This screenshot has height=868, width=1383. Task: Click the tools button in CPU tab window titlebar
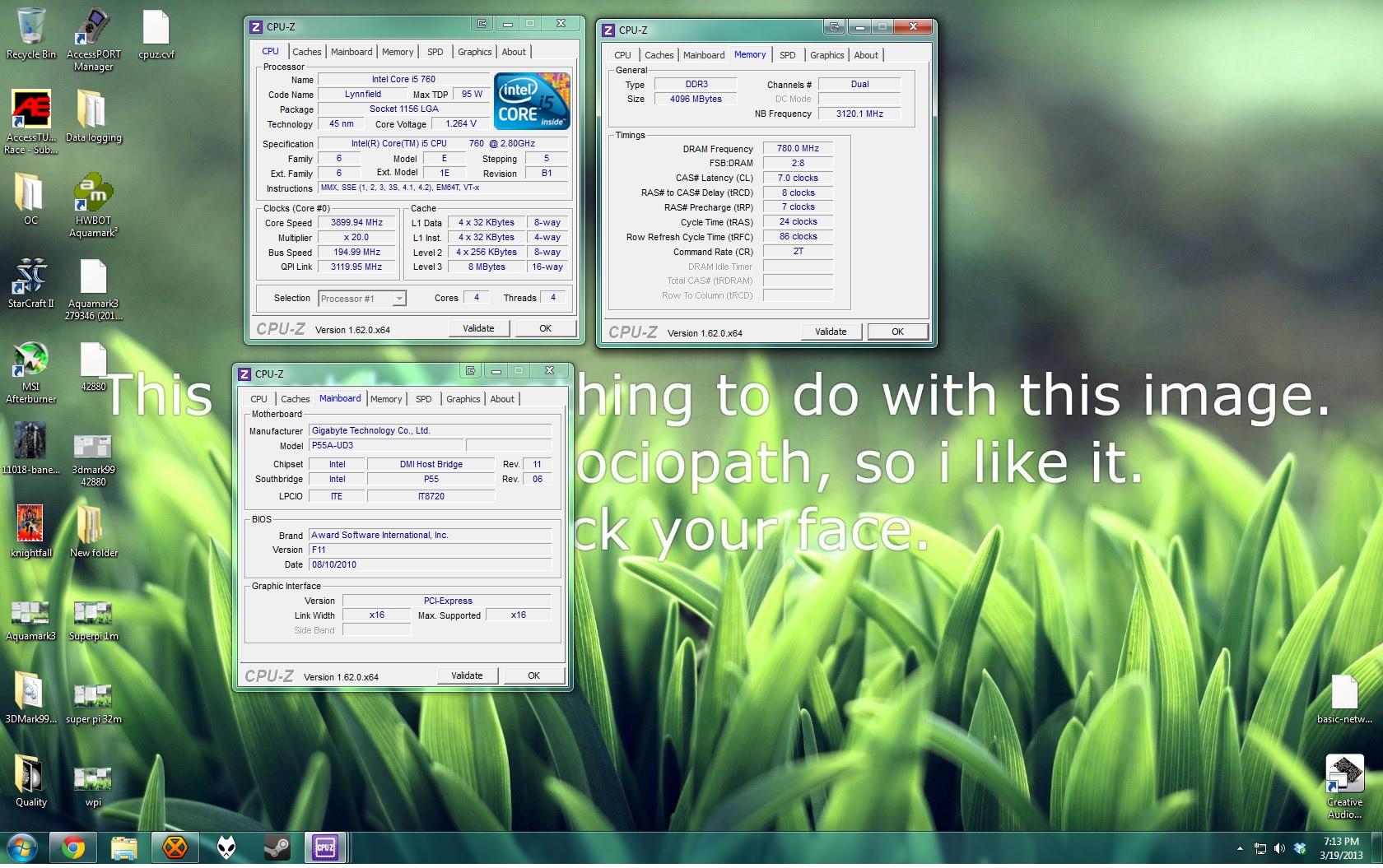[x=482, y=24]
